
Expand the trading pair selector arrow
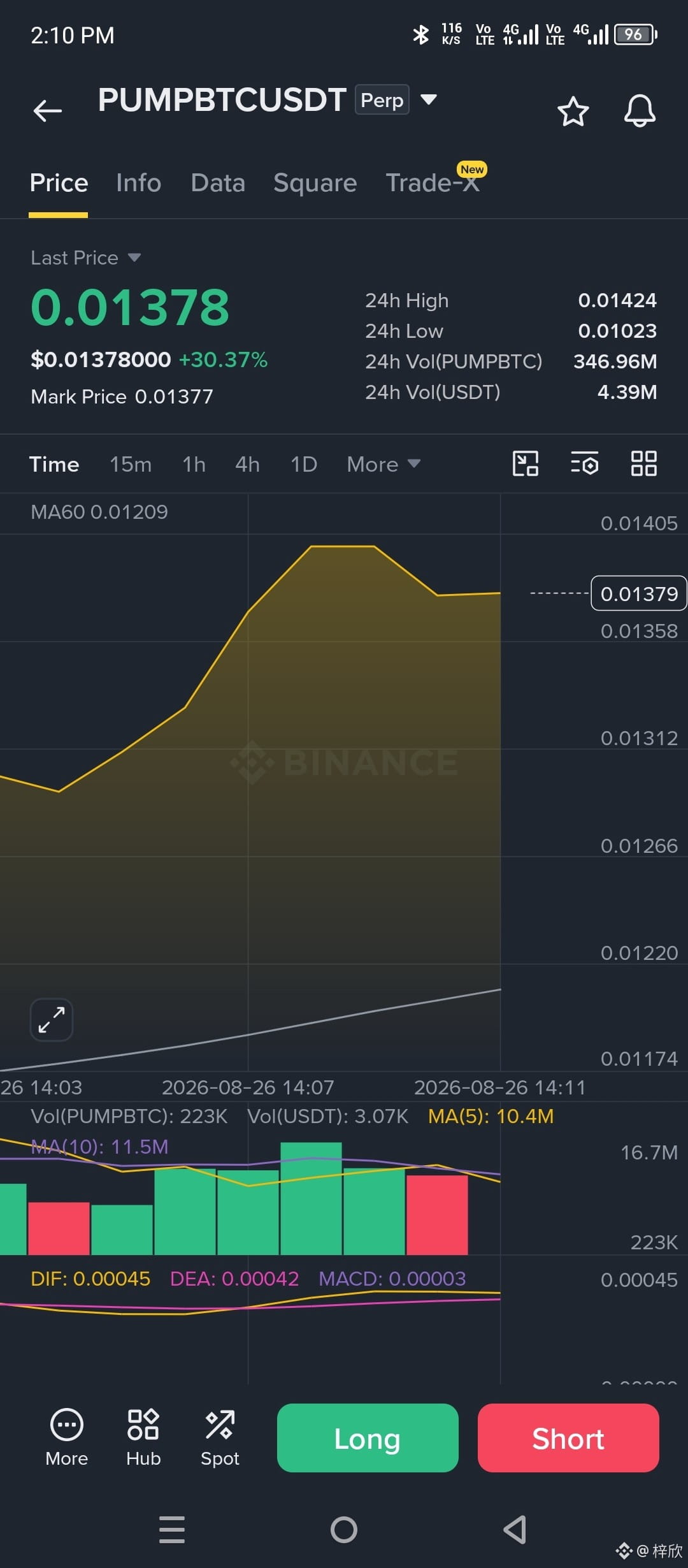[429, 99]
